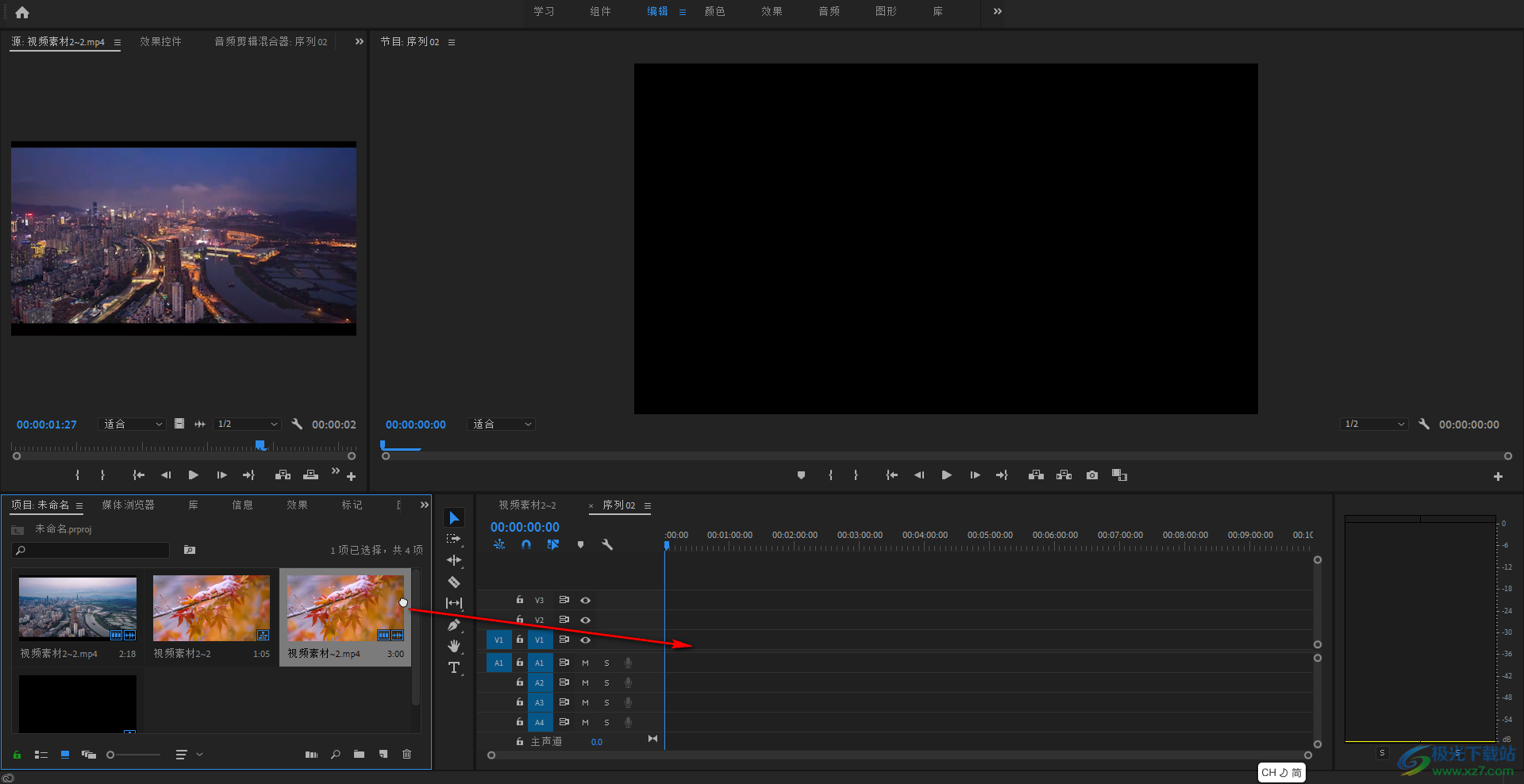The width and height of the screenshot is (1524, 784).
Task: Mute track A1
Action: pyautogui.click(x=585, y=663)
